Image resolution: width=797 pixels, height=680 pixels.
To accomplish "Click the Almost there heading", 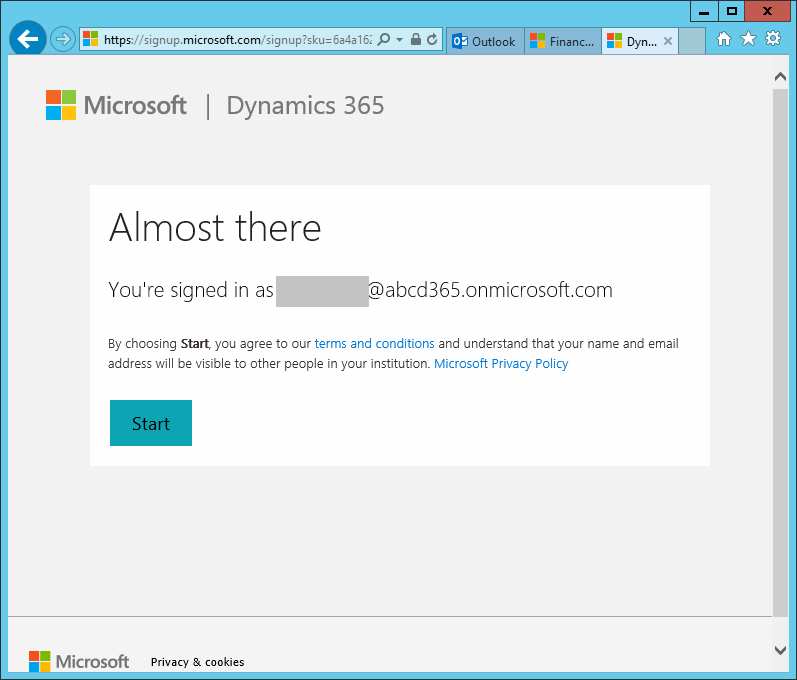I will click(215, 227).
